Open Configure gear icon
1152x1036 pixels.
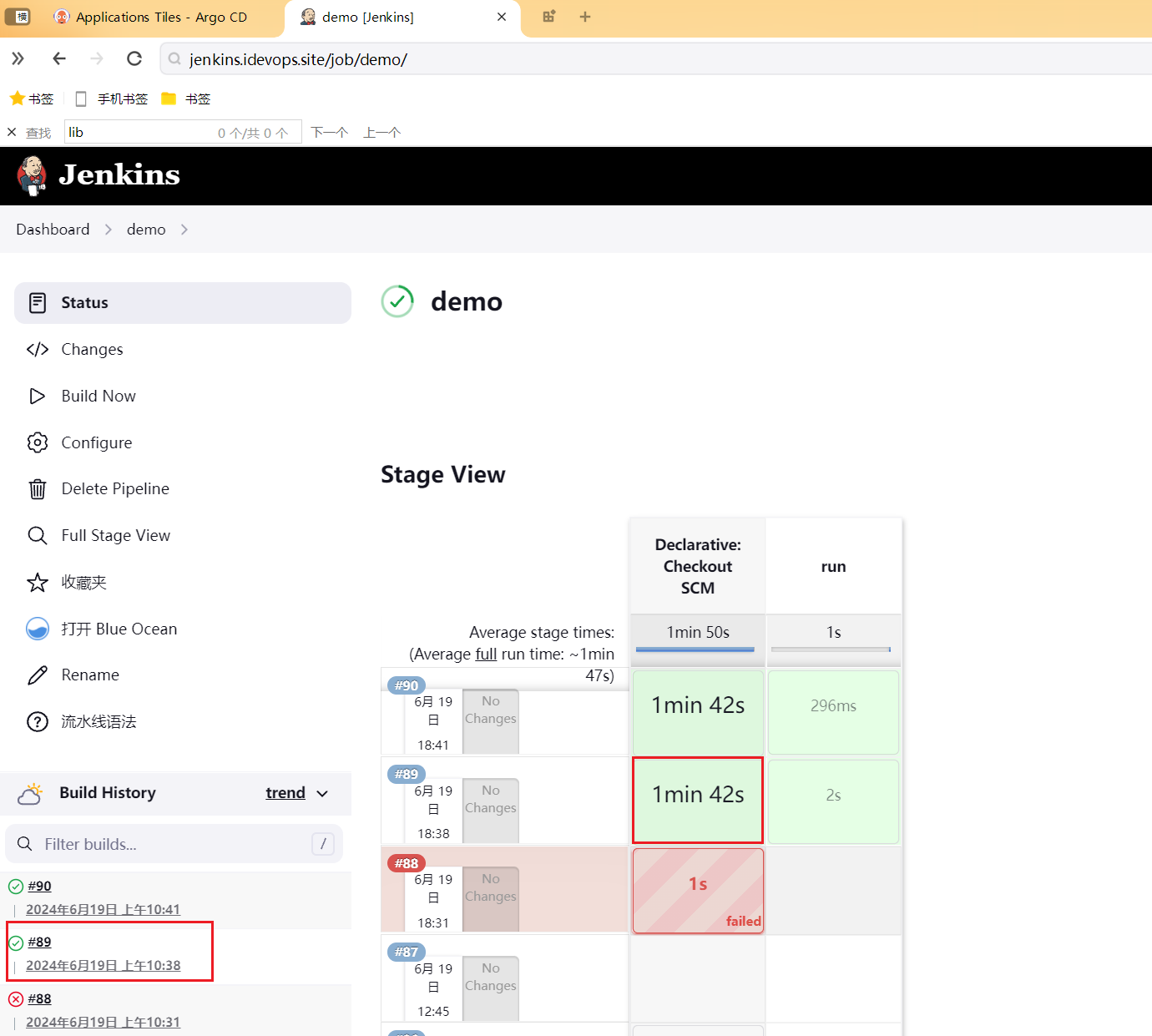point(38,442)
